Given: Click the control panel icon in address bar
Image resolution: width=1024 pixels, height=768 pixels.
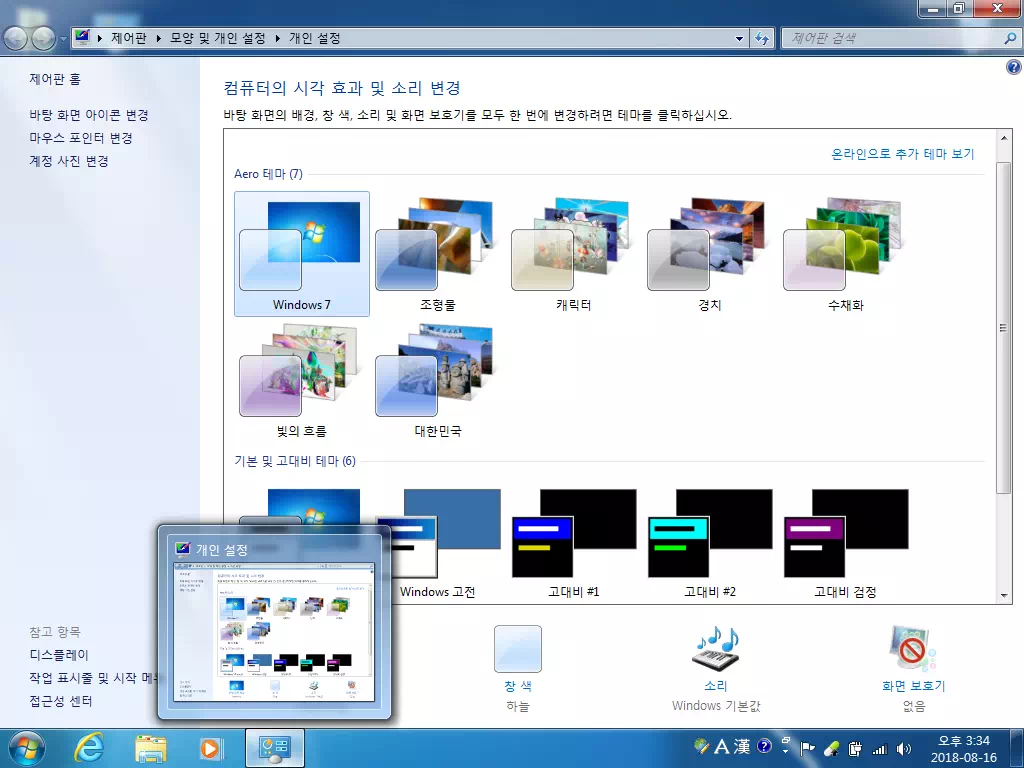Looking at the screenshot, I should coord(82,38).
